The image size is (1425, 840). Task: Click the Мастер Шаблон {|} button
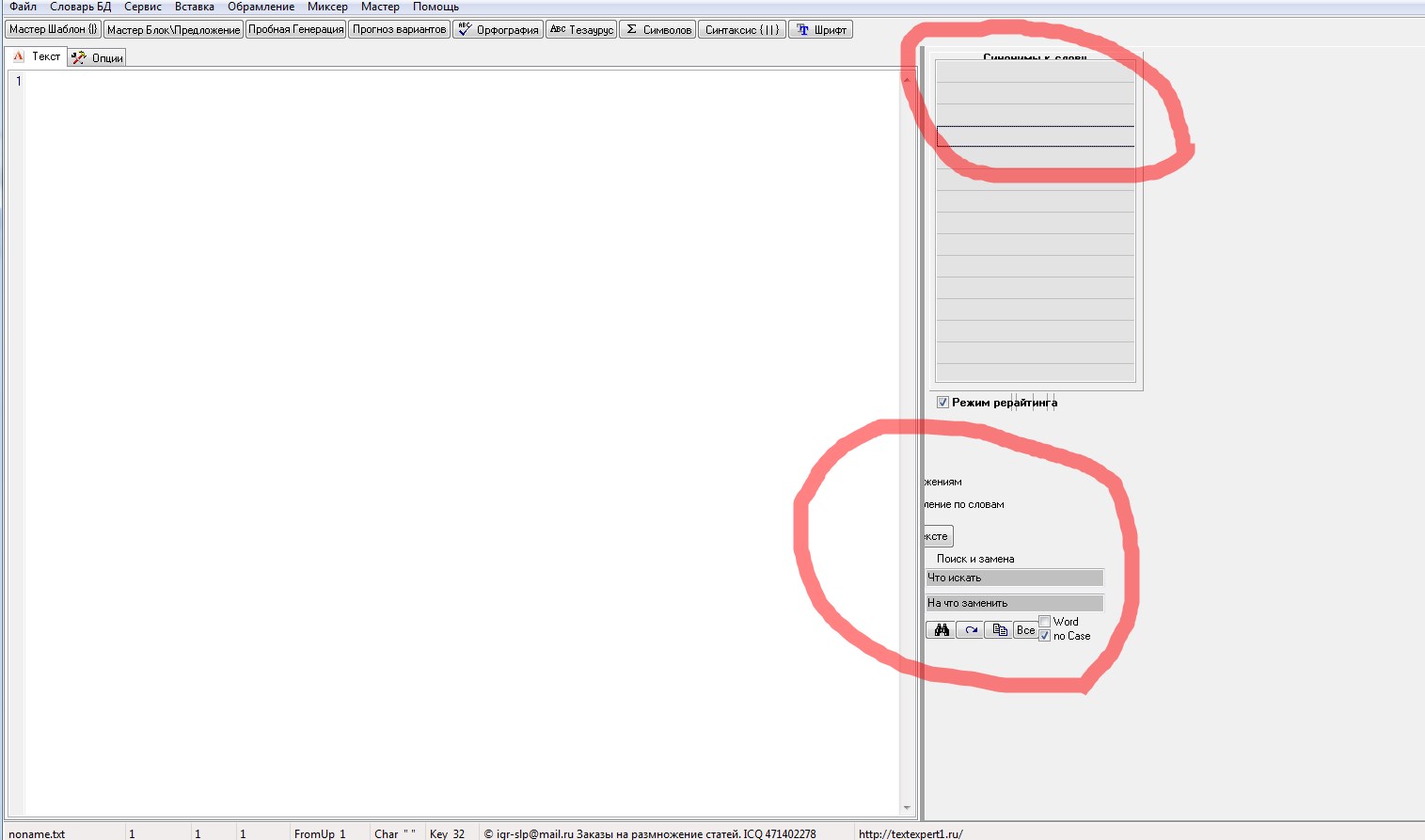(x=54, y=30)
